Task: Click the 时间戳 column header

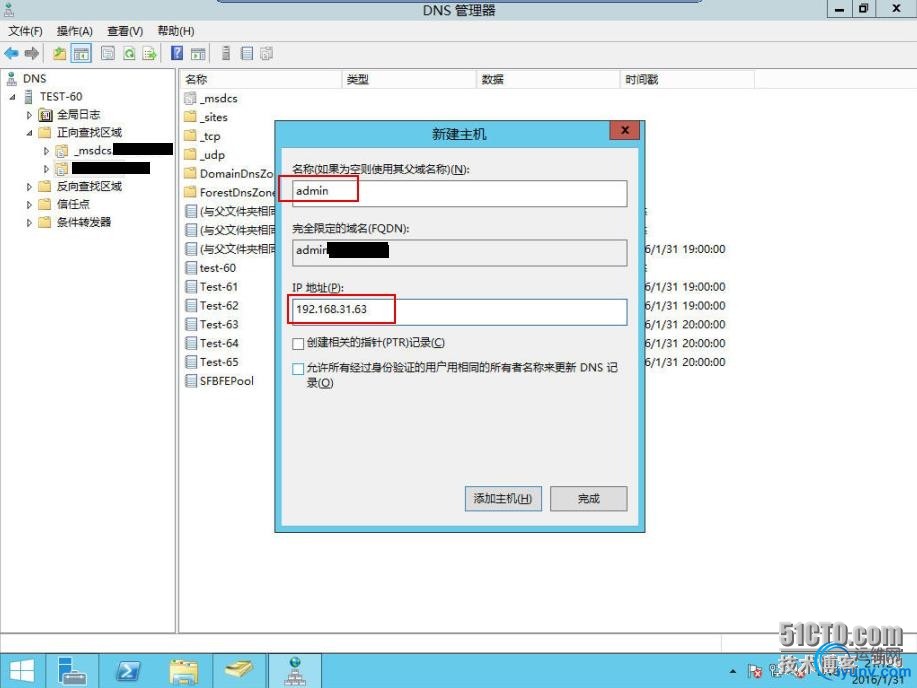Action: tap(687, 79)
